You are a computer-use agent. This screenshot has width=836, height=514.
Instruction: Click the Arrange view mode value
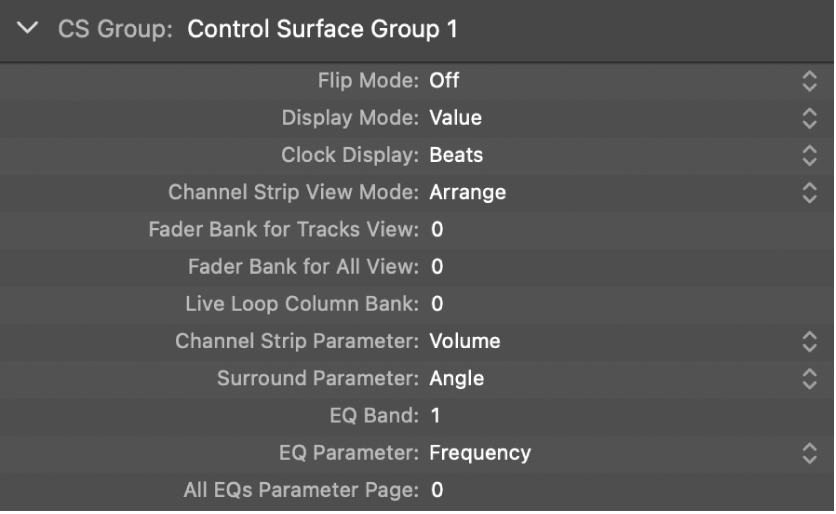(467, 192)
